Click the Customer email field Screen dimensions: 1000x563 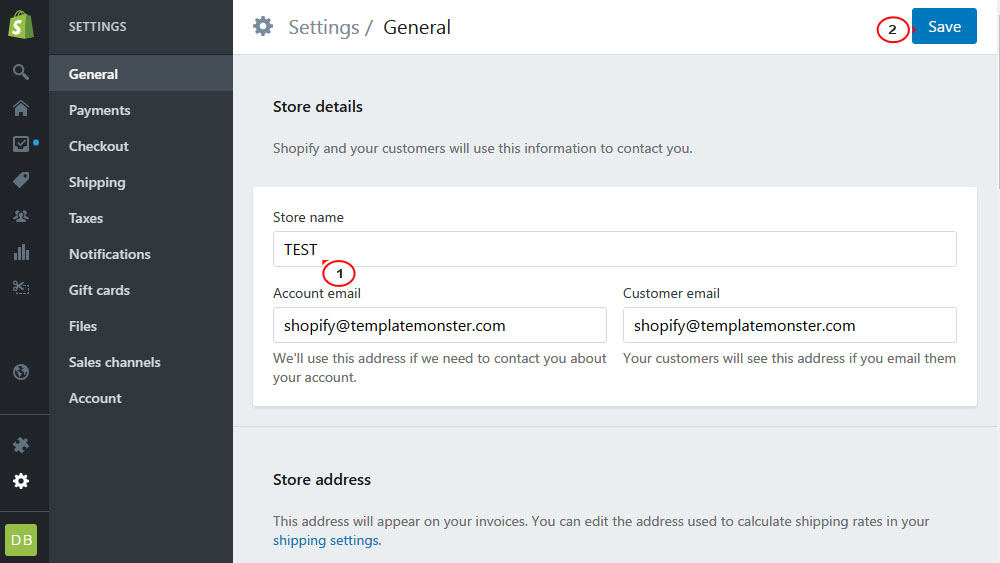point(790,325)
